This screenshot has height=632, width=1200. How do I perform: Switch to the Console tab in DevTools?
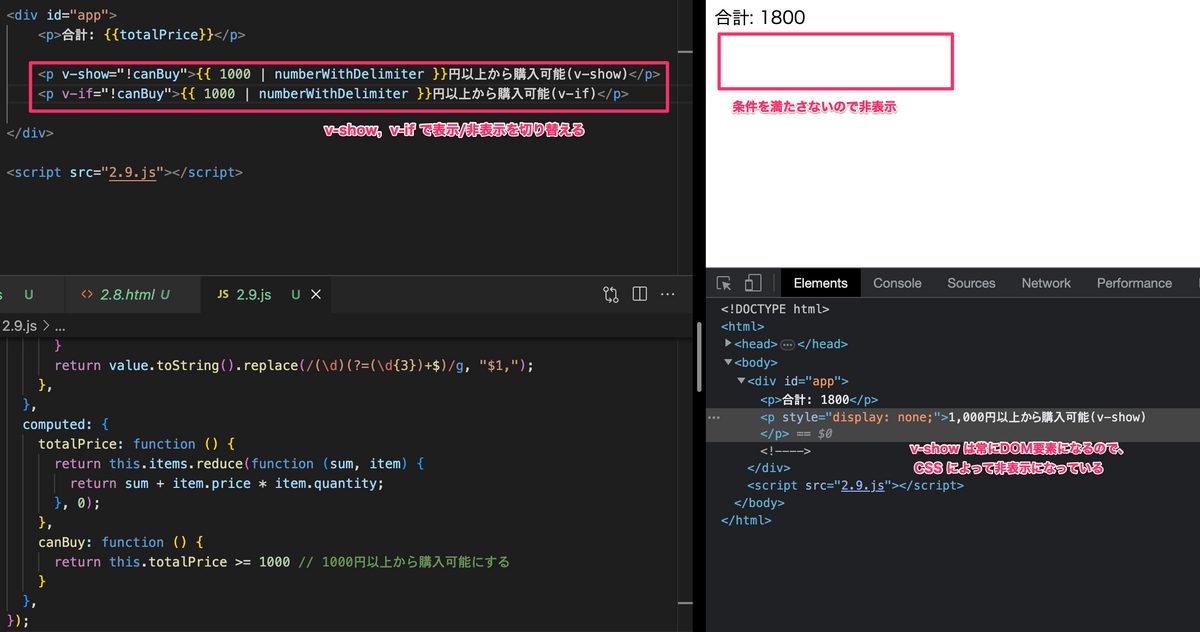coord(897,283)
